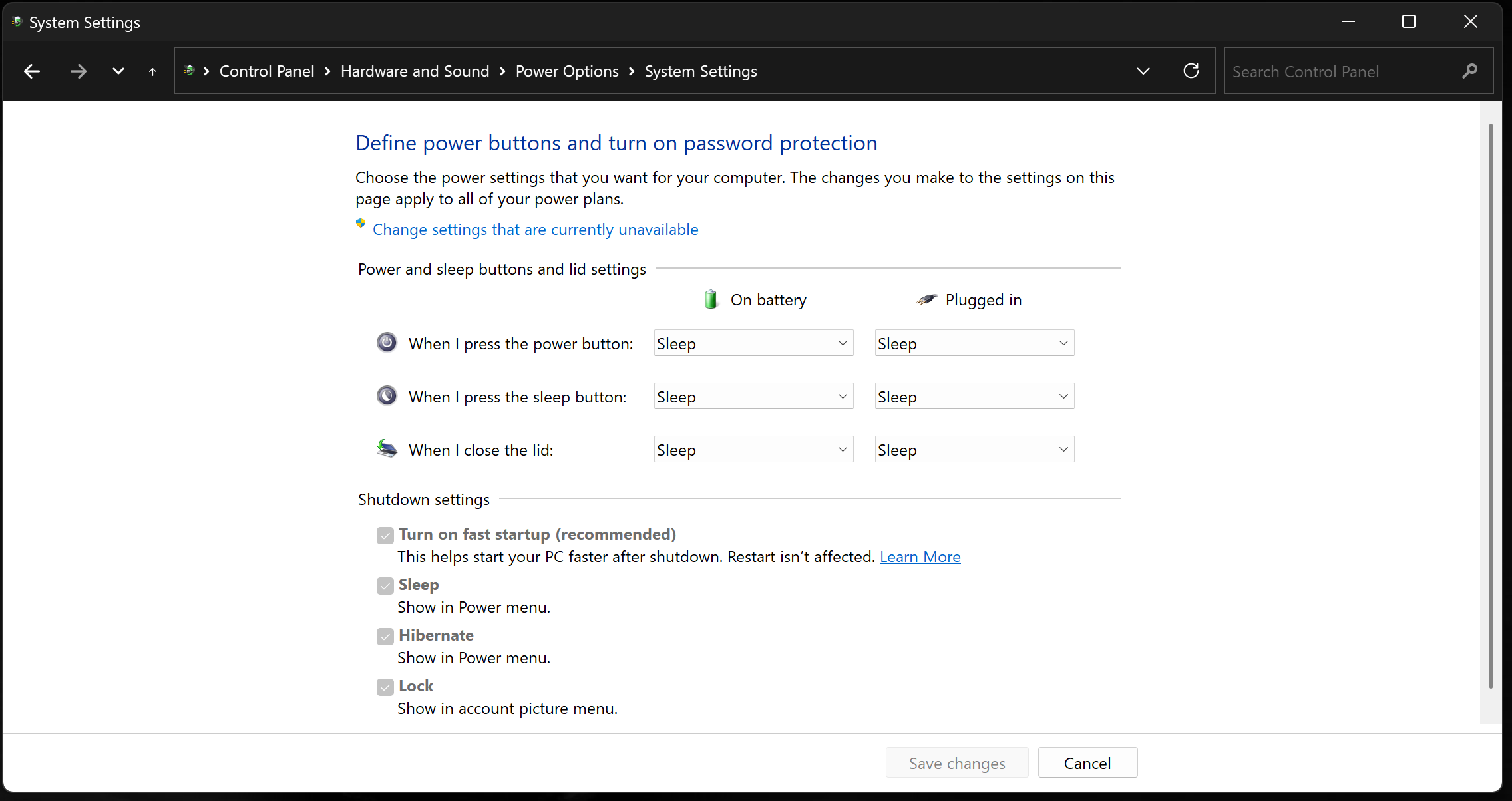Open close lid Plugged in dropdown
Viewport: 1512px width, 801px height.
974,450
